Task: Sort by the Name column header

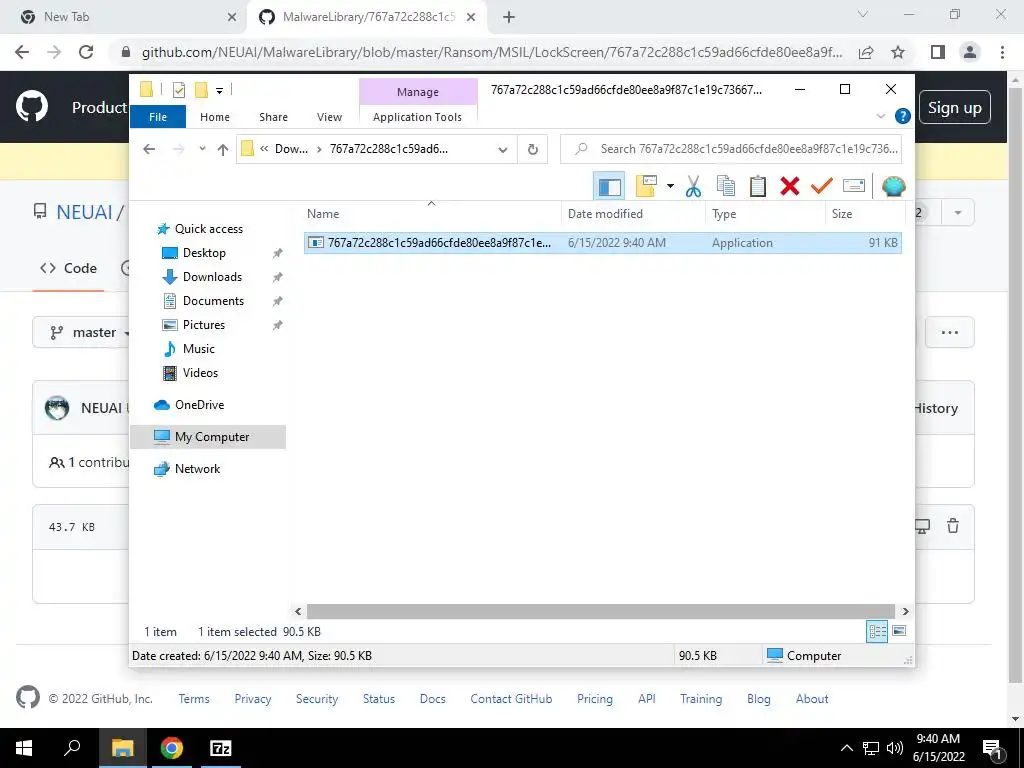Action: [x=432, y=214]
